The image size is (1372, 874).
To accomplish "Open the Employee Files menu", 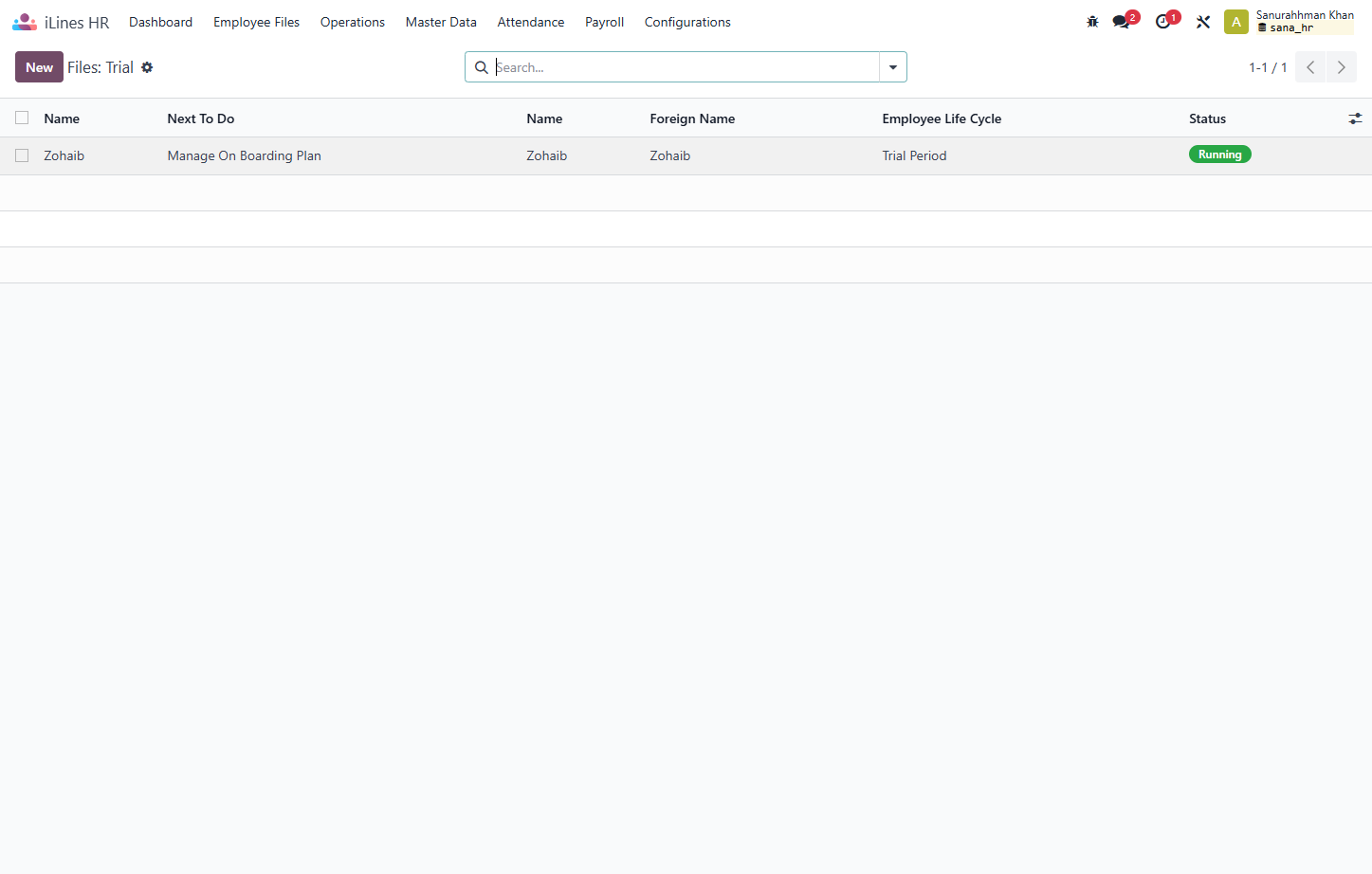I will (x=256, y=22).
